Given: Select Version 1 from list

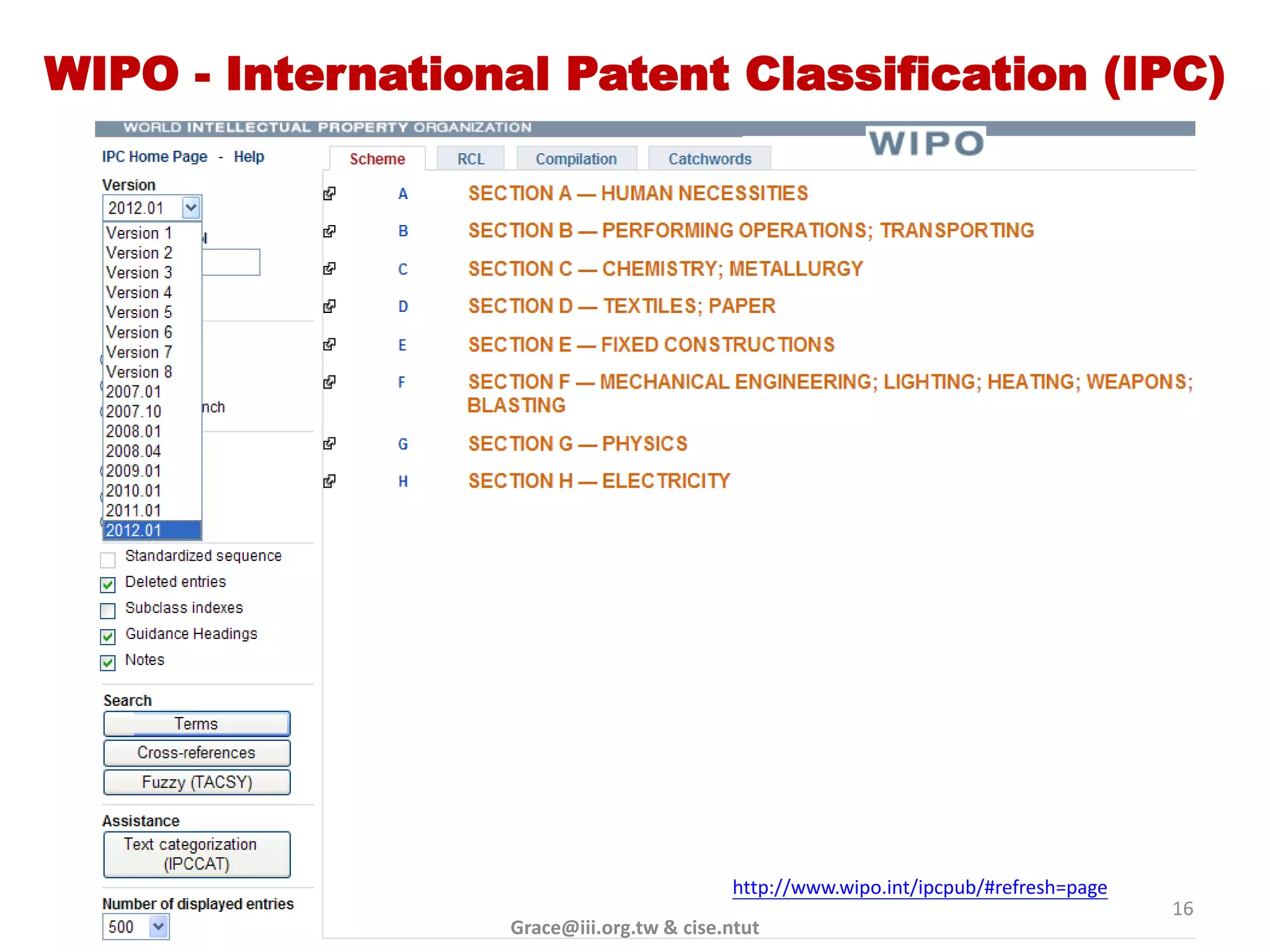Looking at the screenshot, I should (x=152, y=233).
